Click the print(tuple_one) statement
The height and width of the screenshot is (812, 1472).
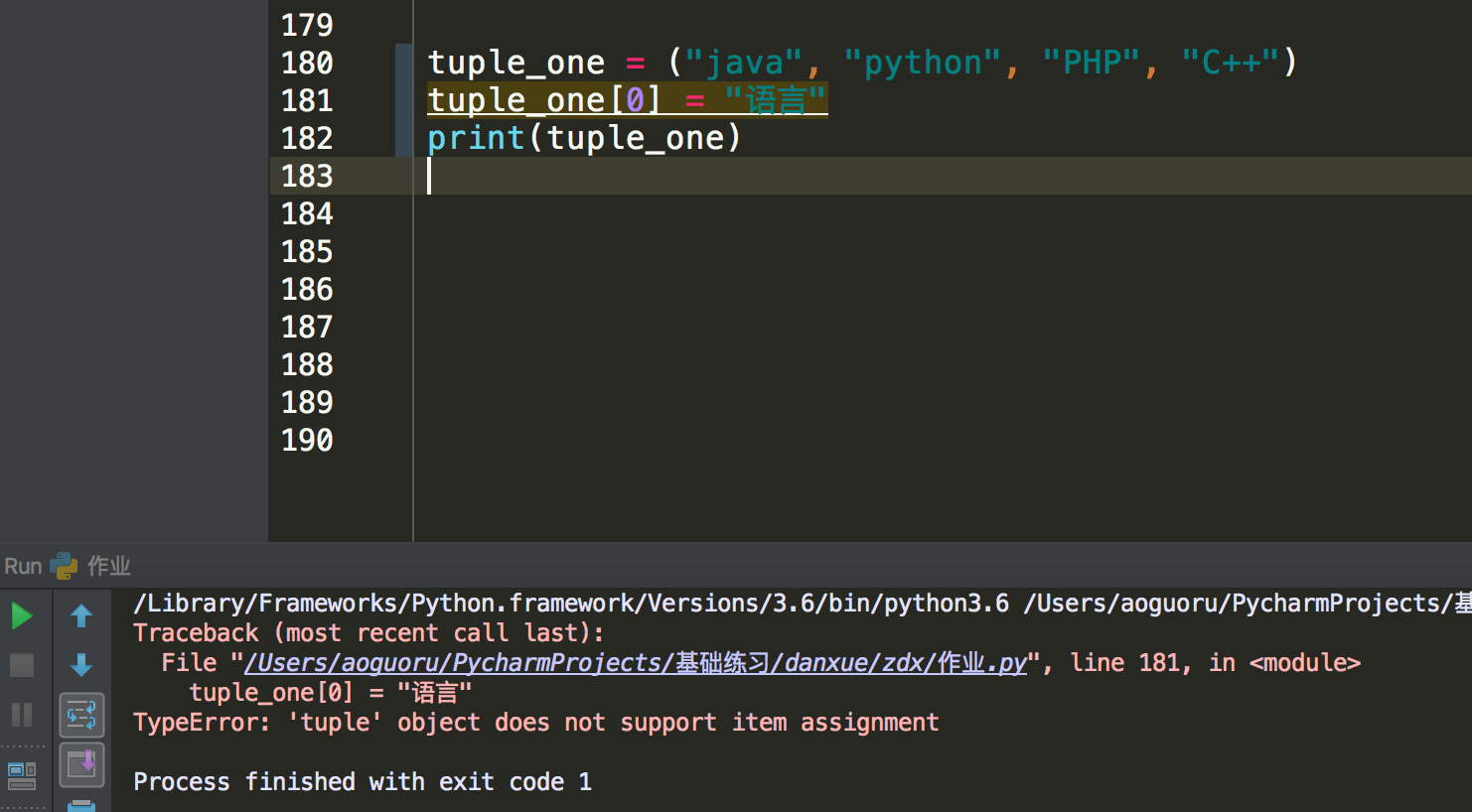[x=584, y=138]
